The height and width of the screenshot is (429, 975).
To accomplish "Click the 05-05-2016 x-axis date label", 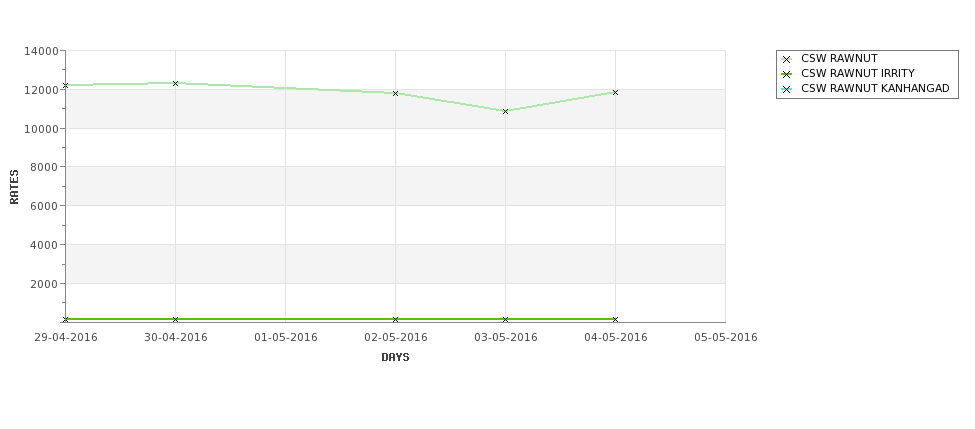I will click(726, 338).
